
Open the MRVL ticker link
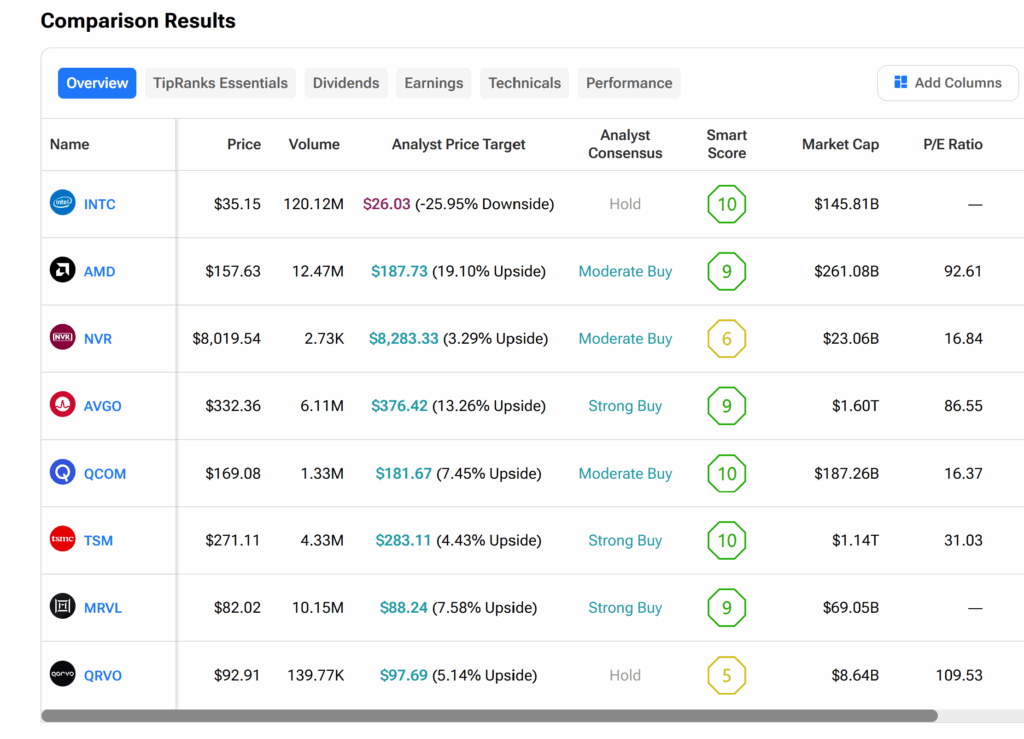[103, 608]
